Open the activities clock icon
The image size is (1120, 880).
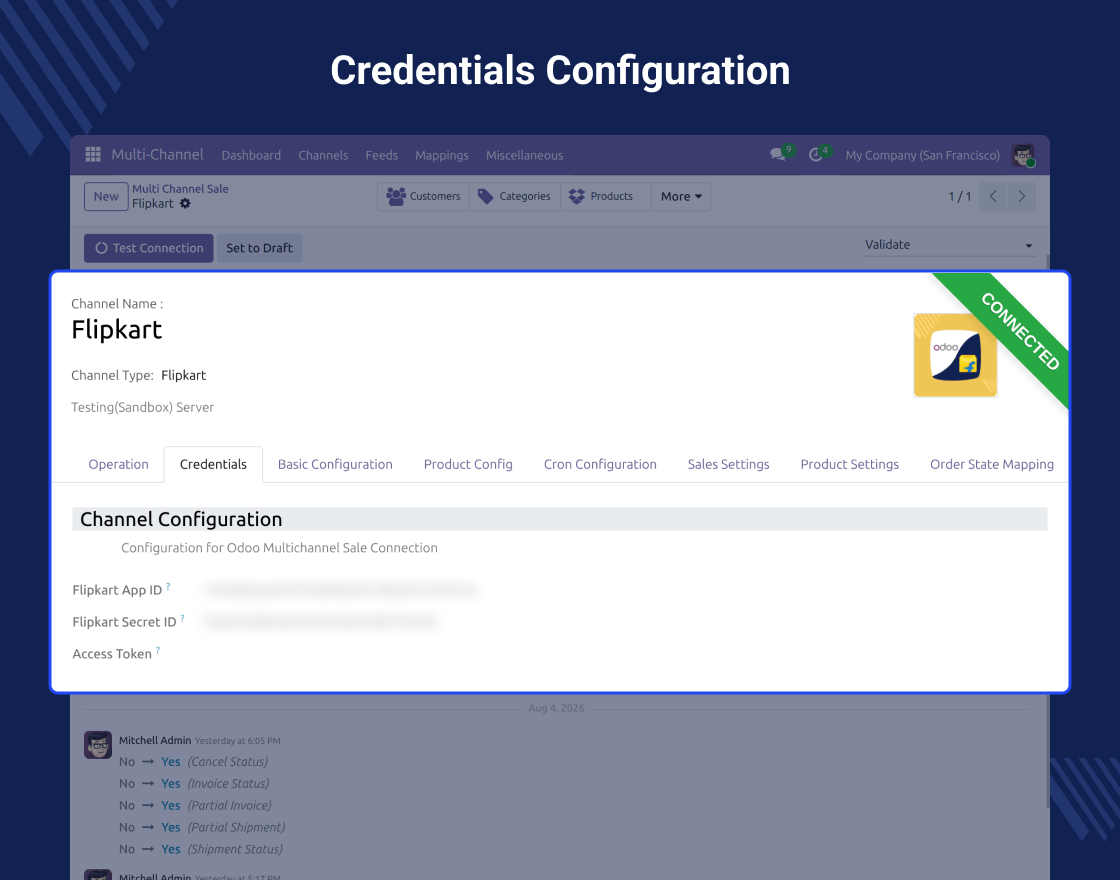pos(816,154)
